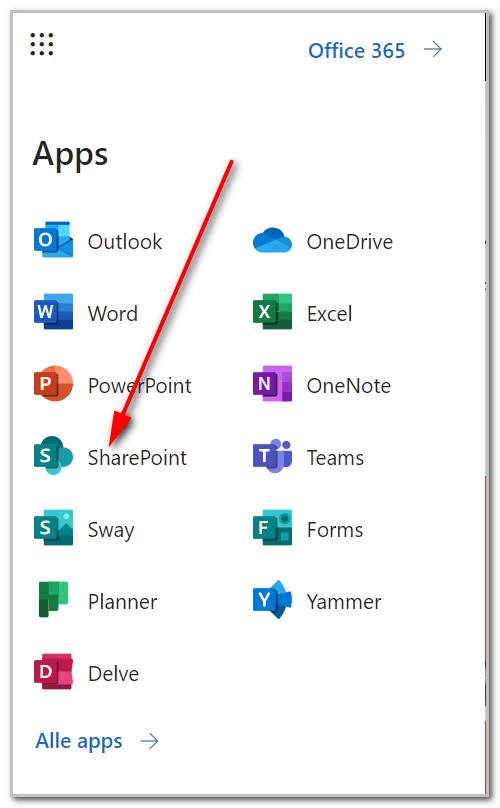Choose the OneNote label
The width and height of the screenshot is (500, 808).
click(348, 385)
